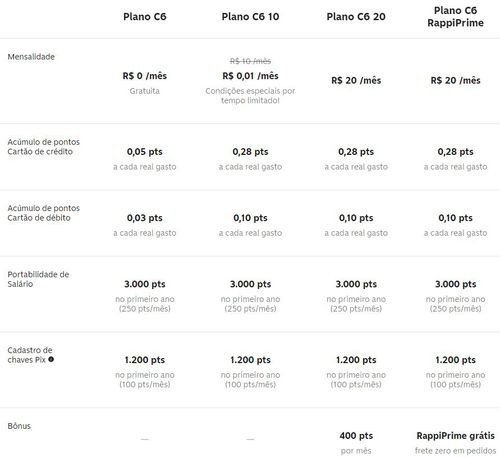
Task: Click Condições especiais por tempo limitado text
Action: pyautogui.click(x=250, y=96)
